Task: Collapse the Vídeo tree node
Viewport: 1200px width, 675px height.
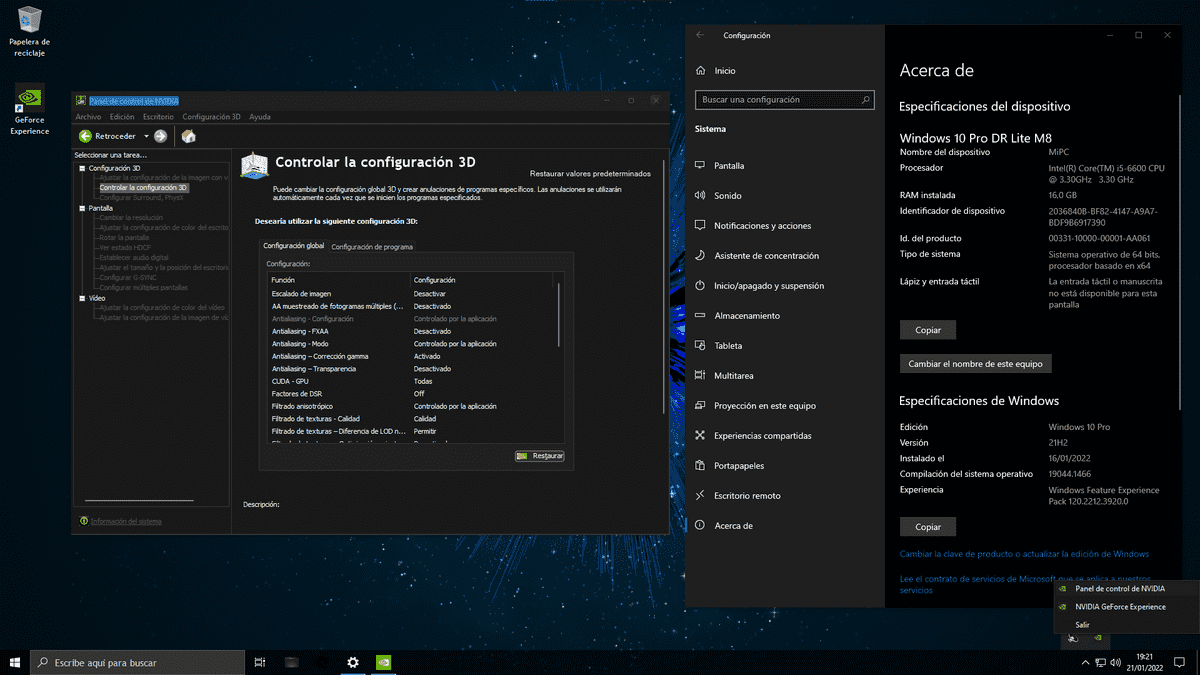Action: (82, 298)
